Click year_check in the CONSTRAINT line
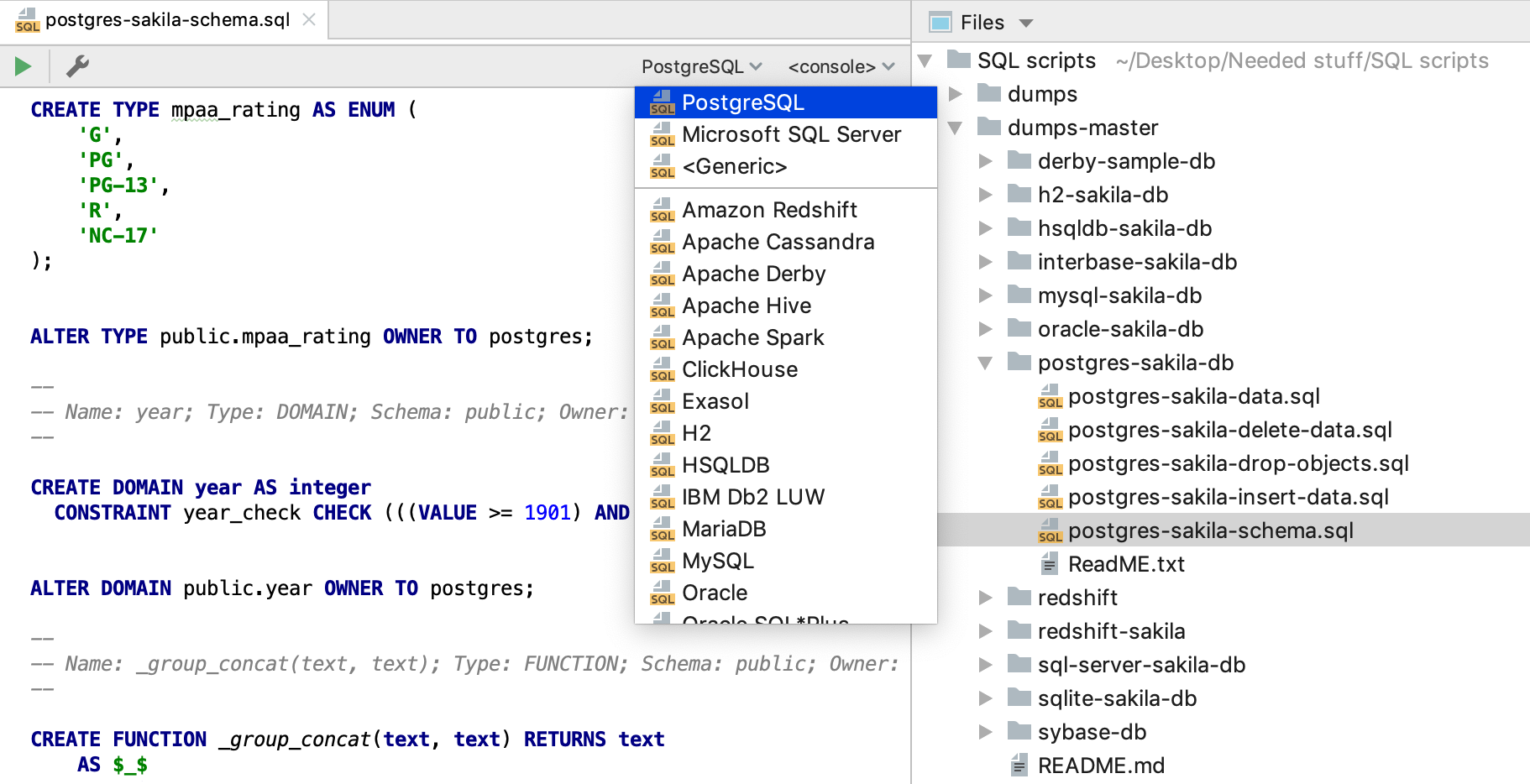Screen dimensions: 1530x784 coord(242,513)
